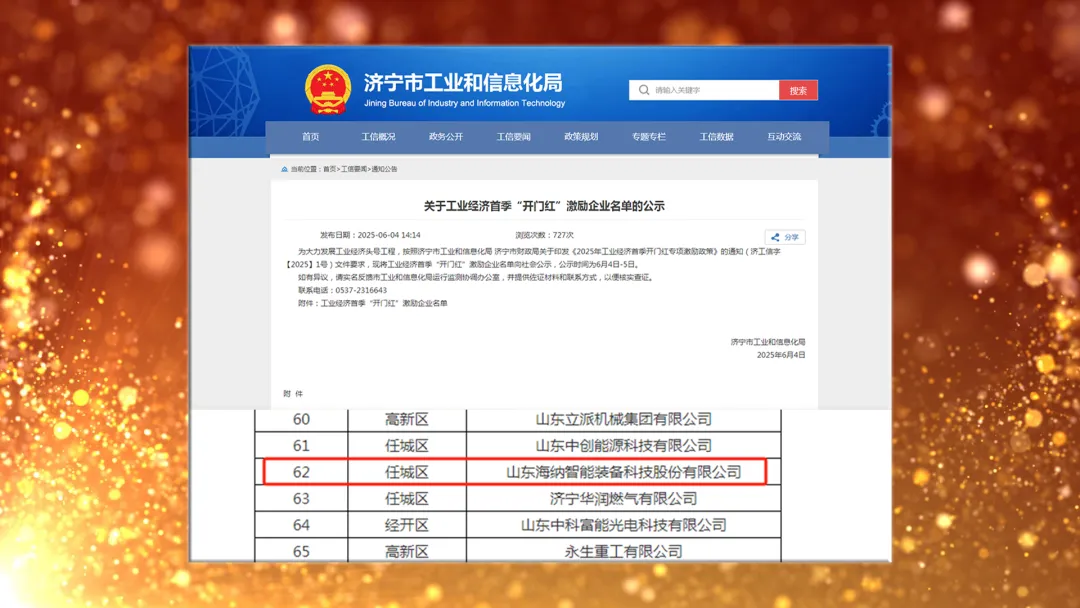The height and width of the screenshot is (608, 1080).
Task: Navigate to 专题专栏 section
Action: (649, 137)
